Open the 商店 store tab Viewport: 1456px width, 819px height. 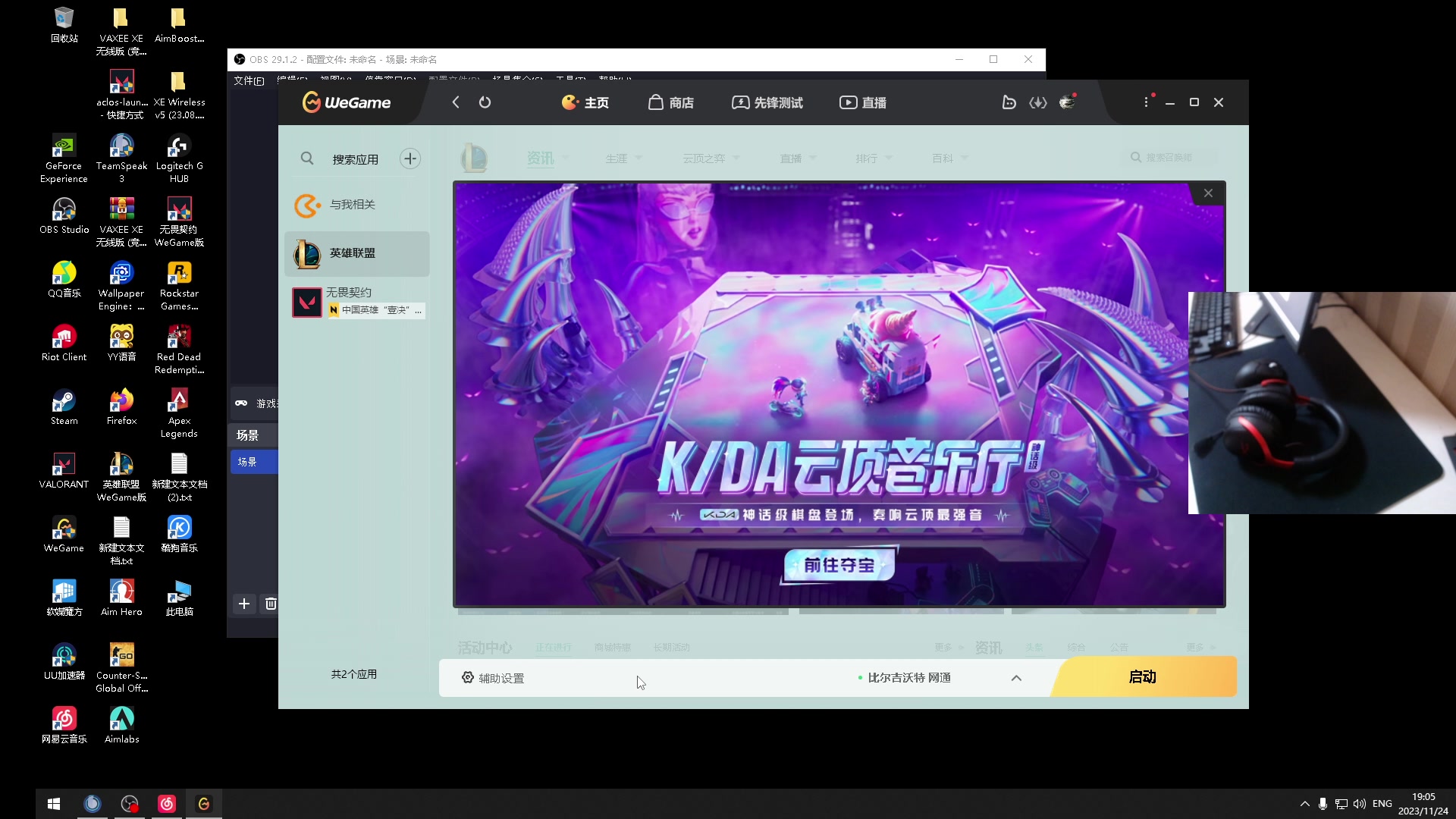pos(671,102)
